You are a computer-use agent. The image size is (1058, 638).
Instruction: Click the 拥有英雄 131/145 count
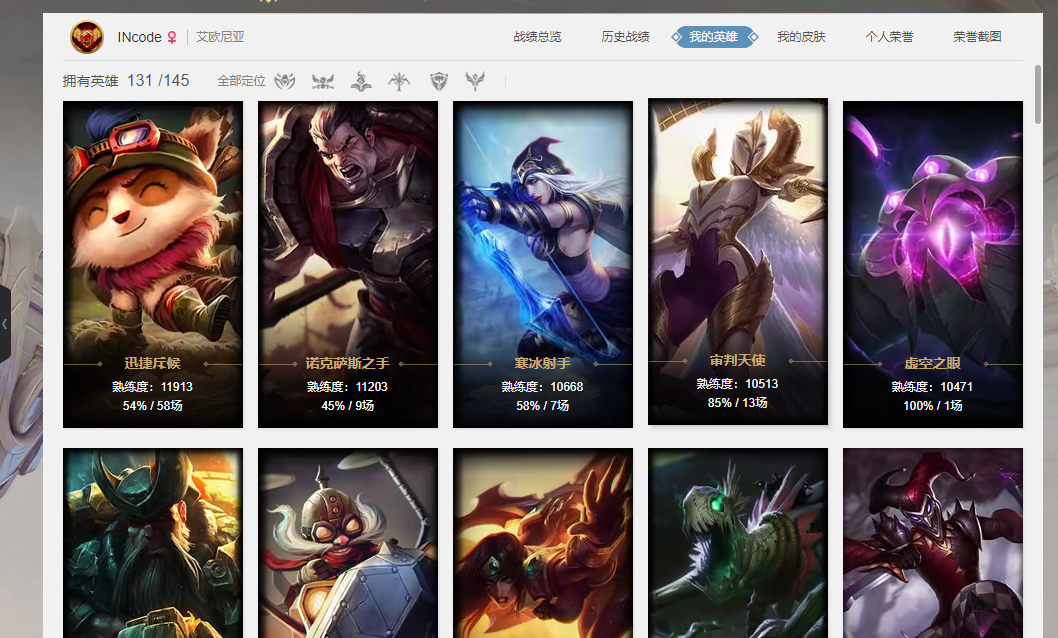tap(126, 81)
